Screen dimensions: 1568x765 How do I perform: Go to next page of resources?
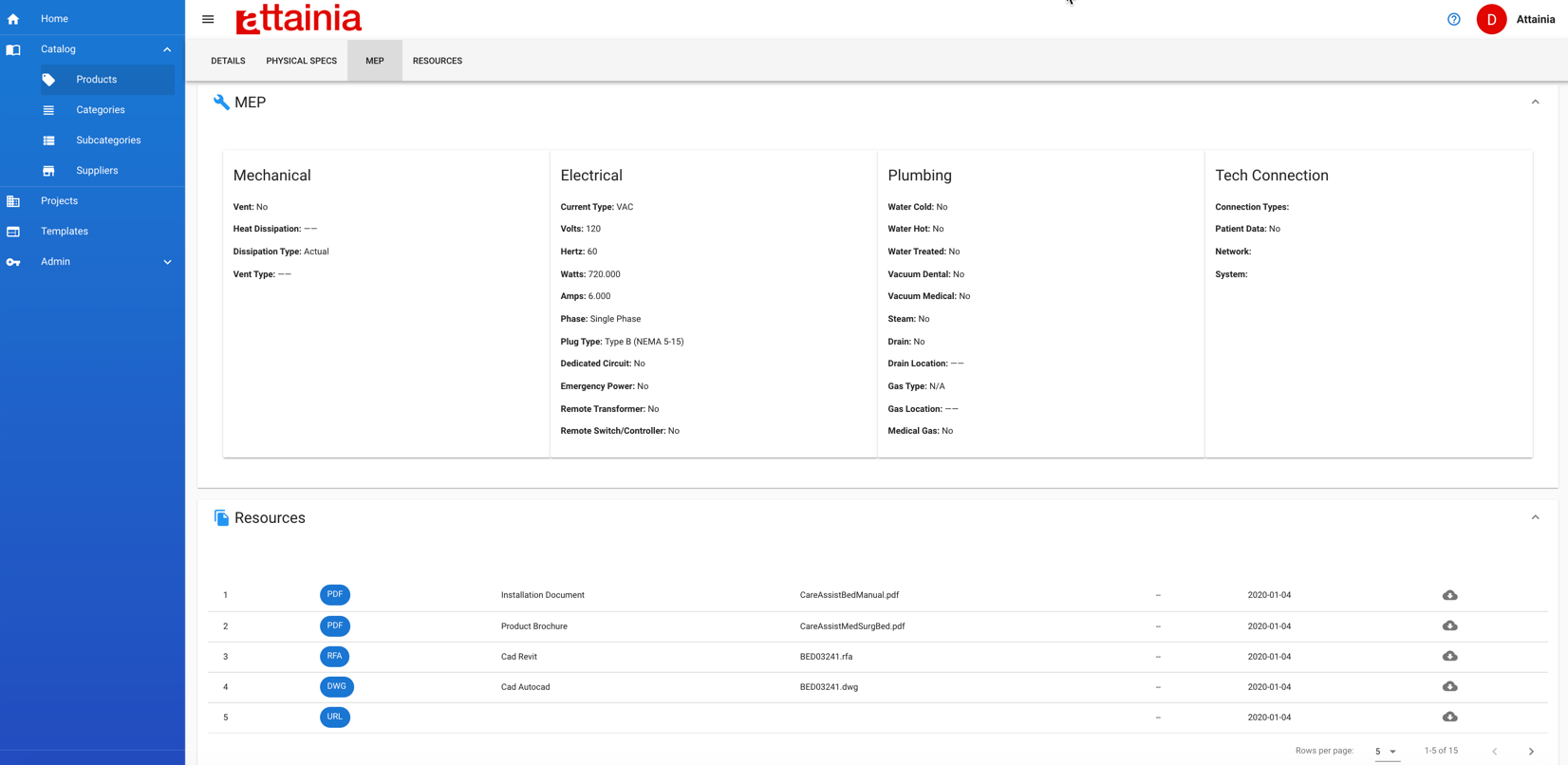pyautogui.click(x=1531, y=751)
